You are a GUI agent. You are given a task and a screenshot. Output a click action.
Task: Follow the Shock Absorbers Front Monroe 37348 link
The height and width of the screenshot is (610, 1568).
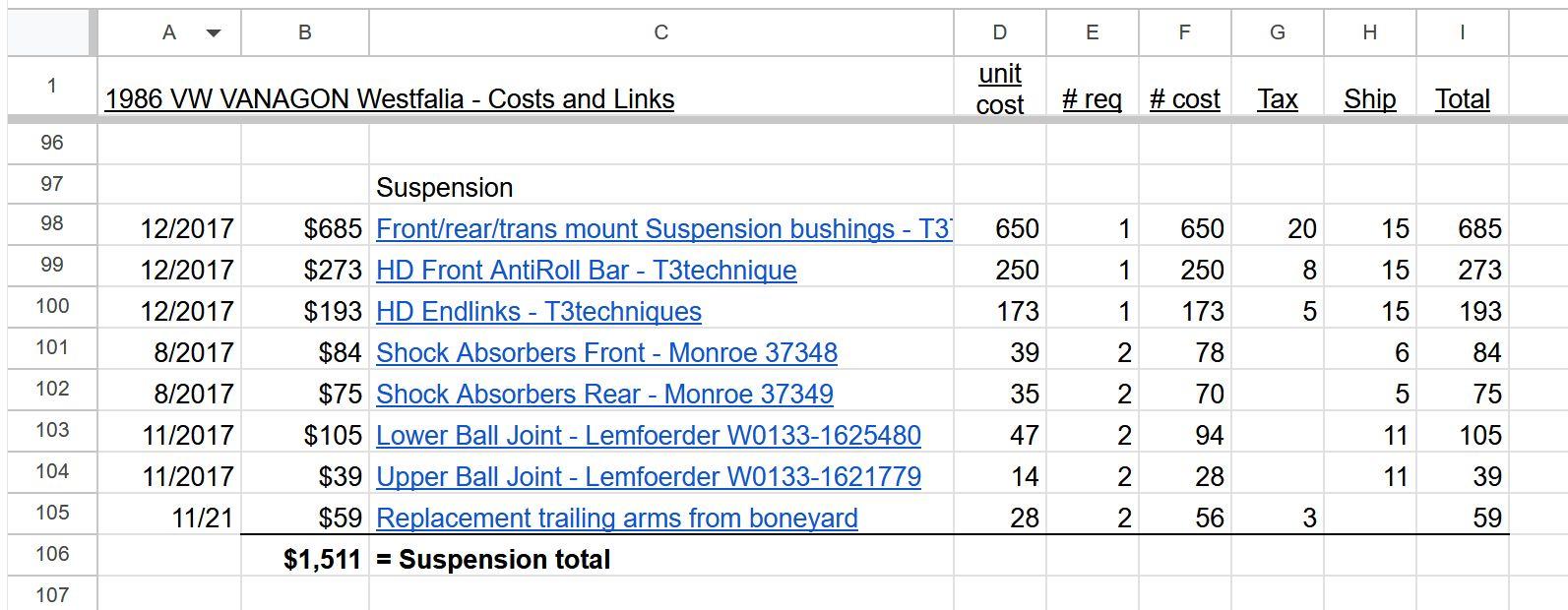606,353
